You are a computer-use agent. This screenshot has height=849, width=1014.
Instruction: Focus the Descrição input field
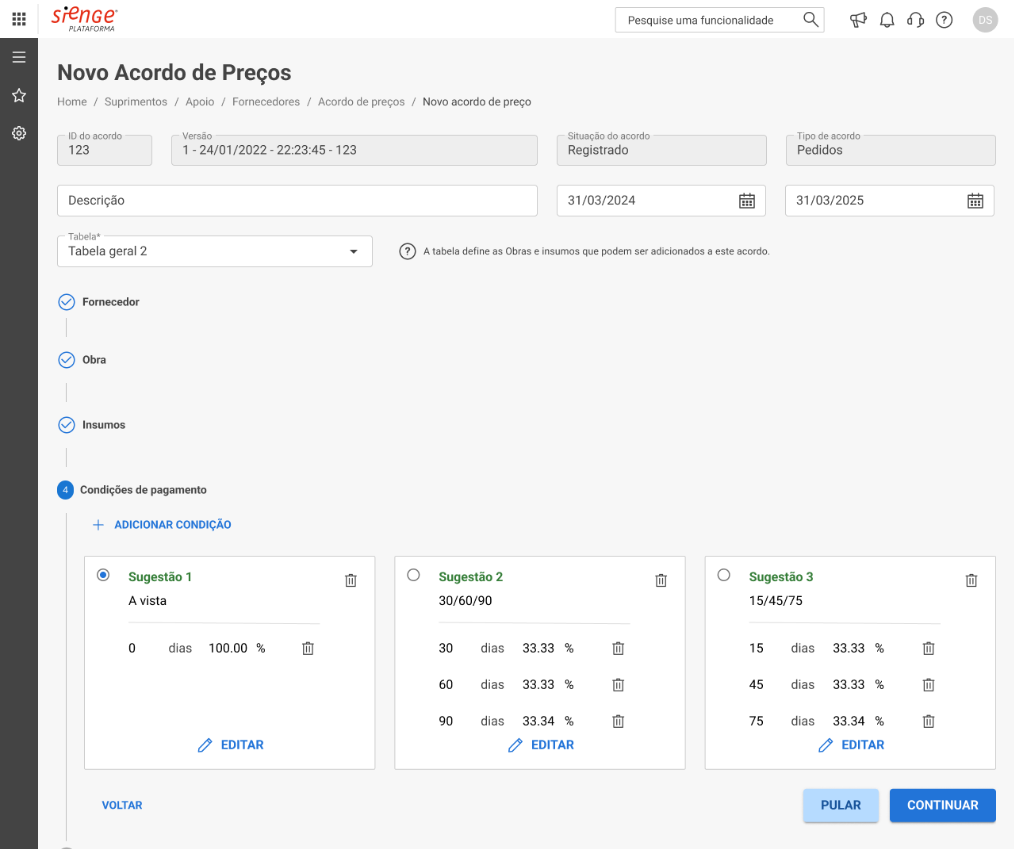point(297,200)
